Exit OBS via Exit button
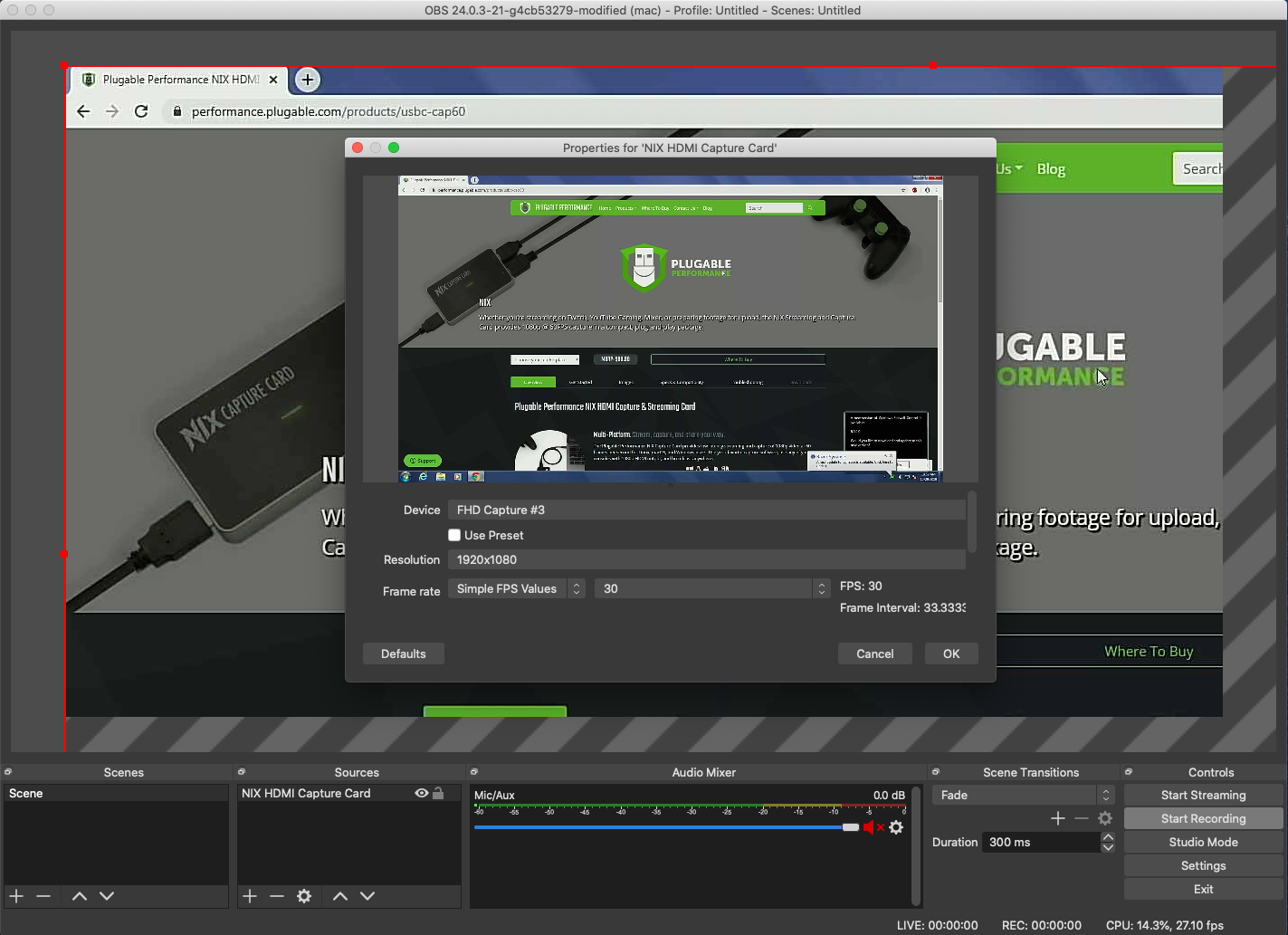The width and height of the screenshot is (1288, 935). 1204,889
